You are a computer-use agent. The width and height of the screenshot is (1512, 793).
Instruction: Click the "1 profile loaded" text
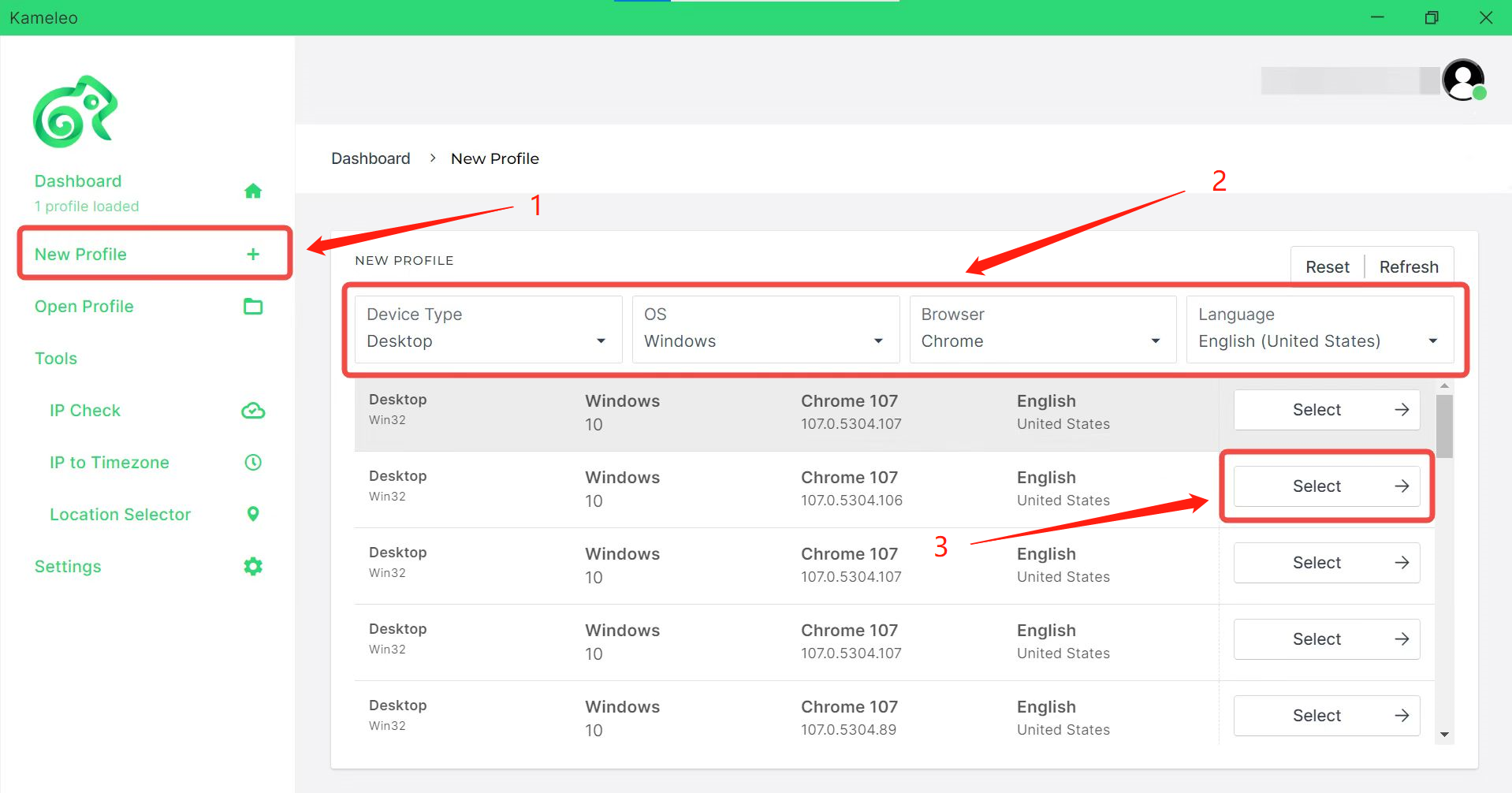click(x=87, y=207)
